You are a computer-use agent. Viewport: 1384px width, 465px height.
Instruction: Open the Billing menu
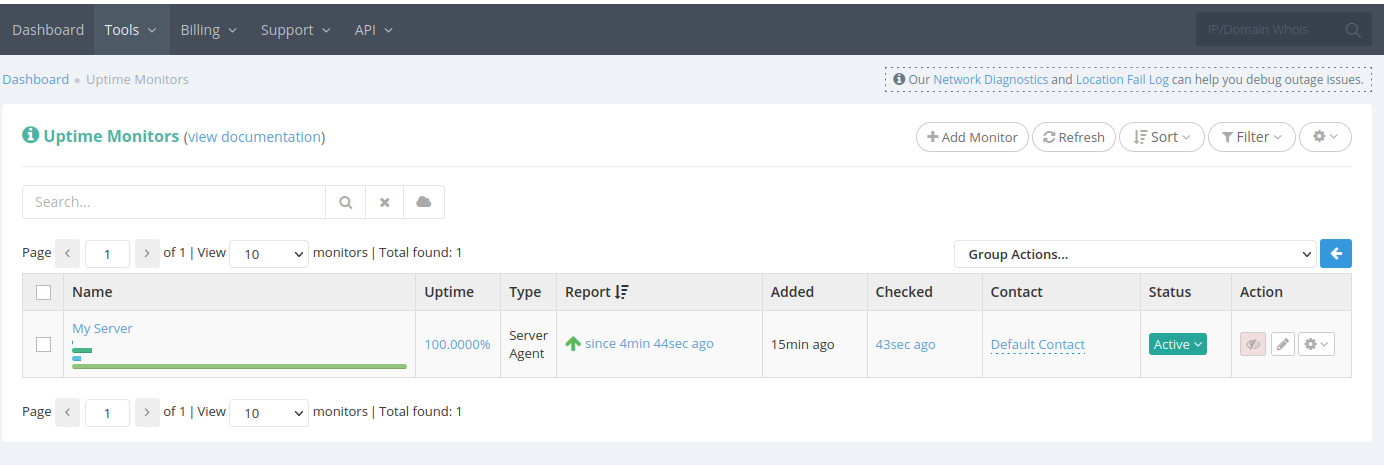(x=209, y=30)
